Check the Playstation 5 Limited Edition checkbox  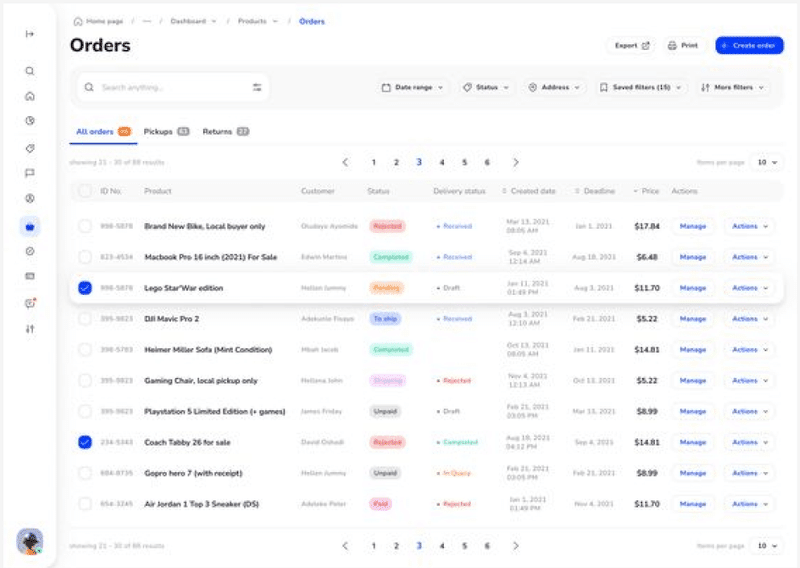[x=85, y=411]
